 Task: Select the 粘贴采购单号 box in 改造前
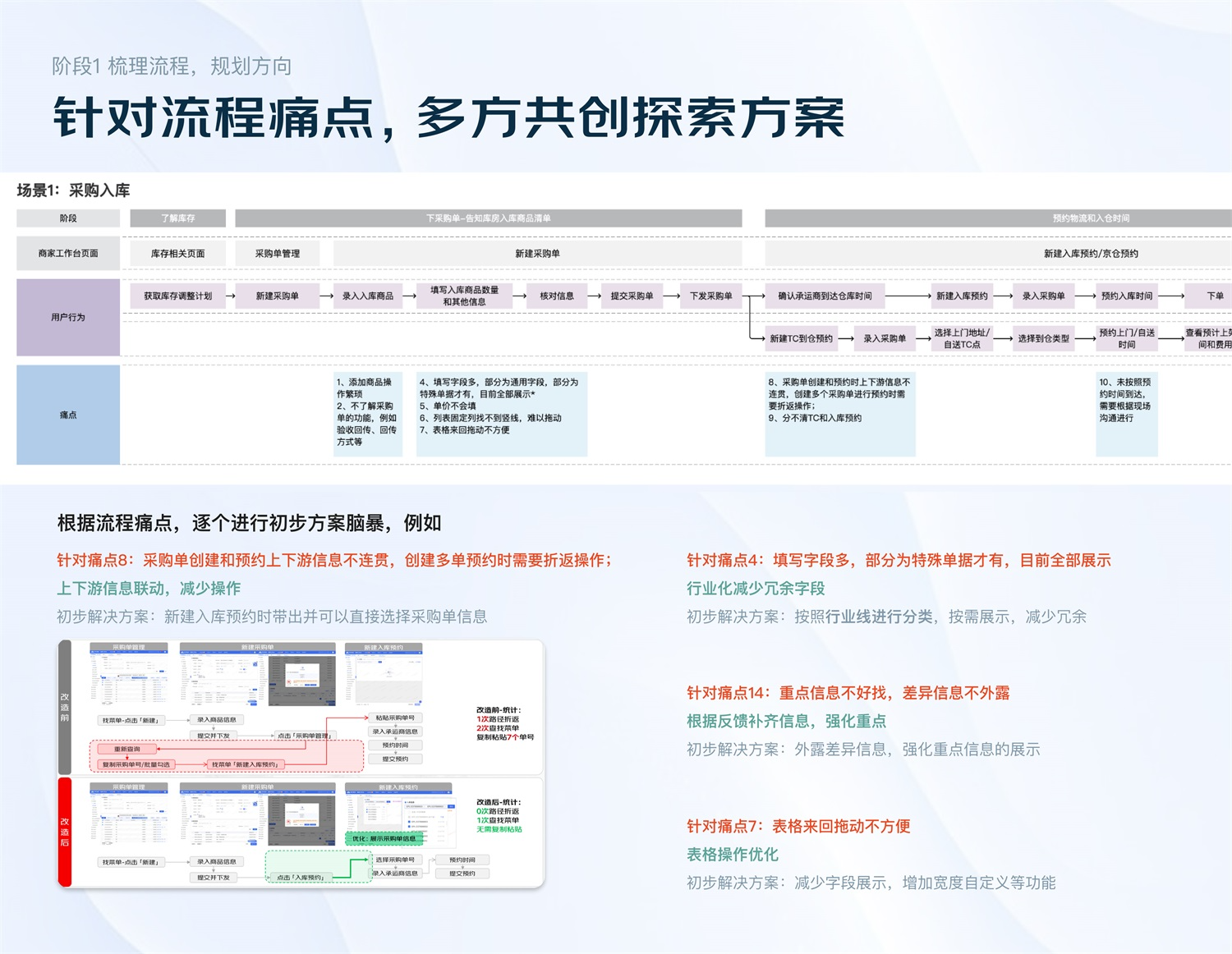(395, 718)
